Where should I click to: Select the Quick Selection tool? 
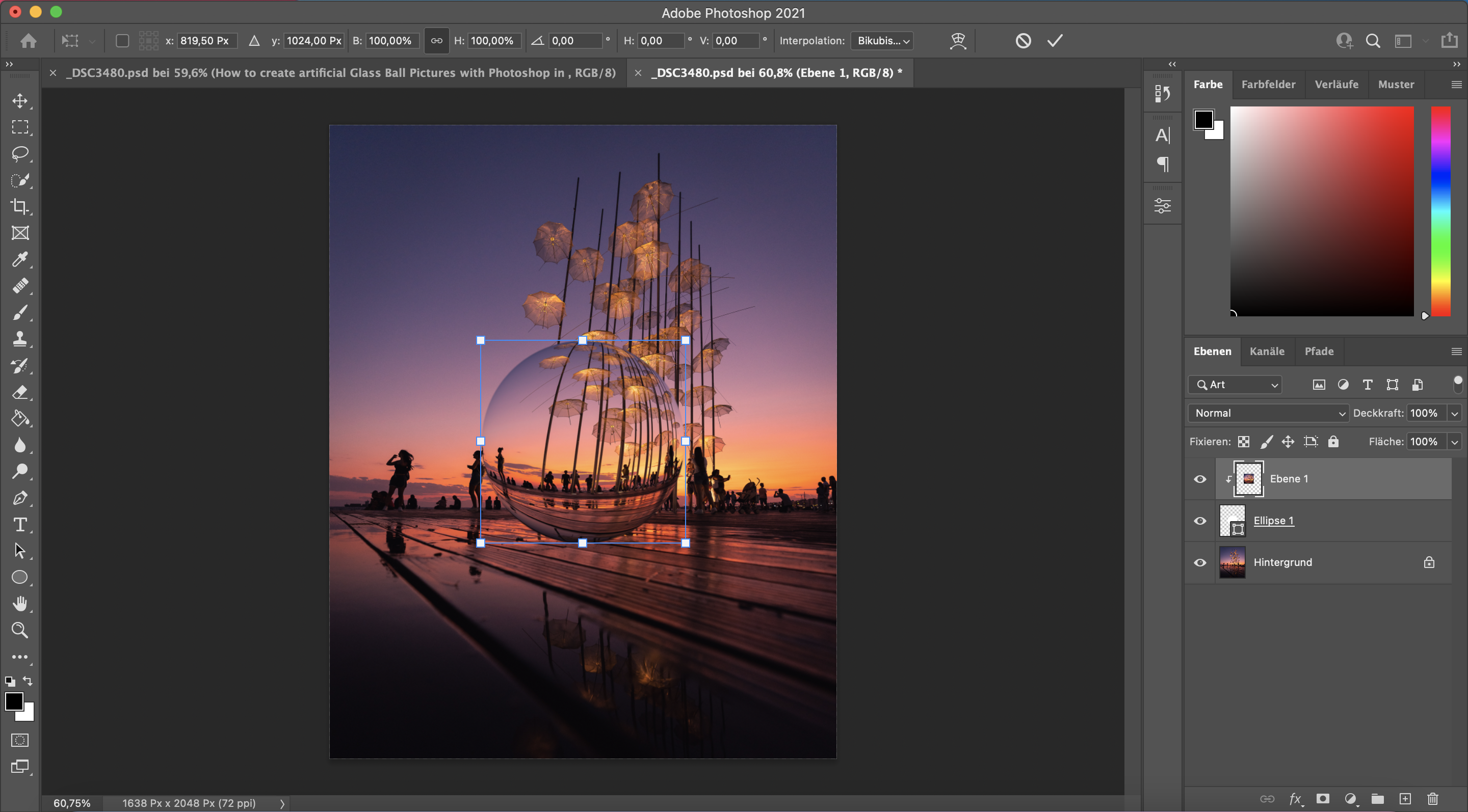point(20,180)
